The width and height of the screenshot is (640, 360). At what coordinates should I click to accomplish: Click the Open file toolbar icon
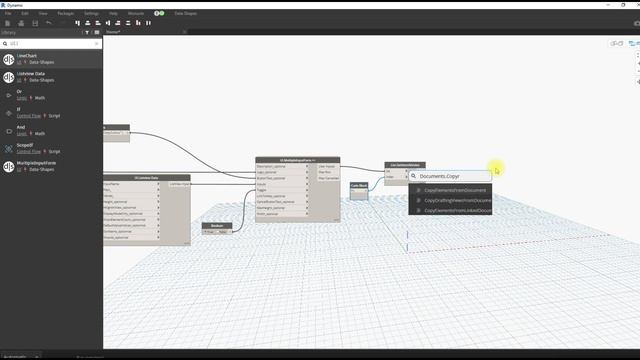[21, 23]
